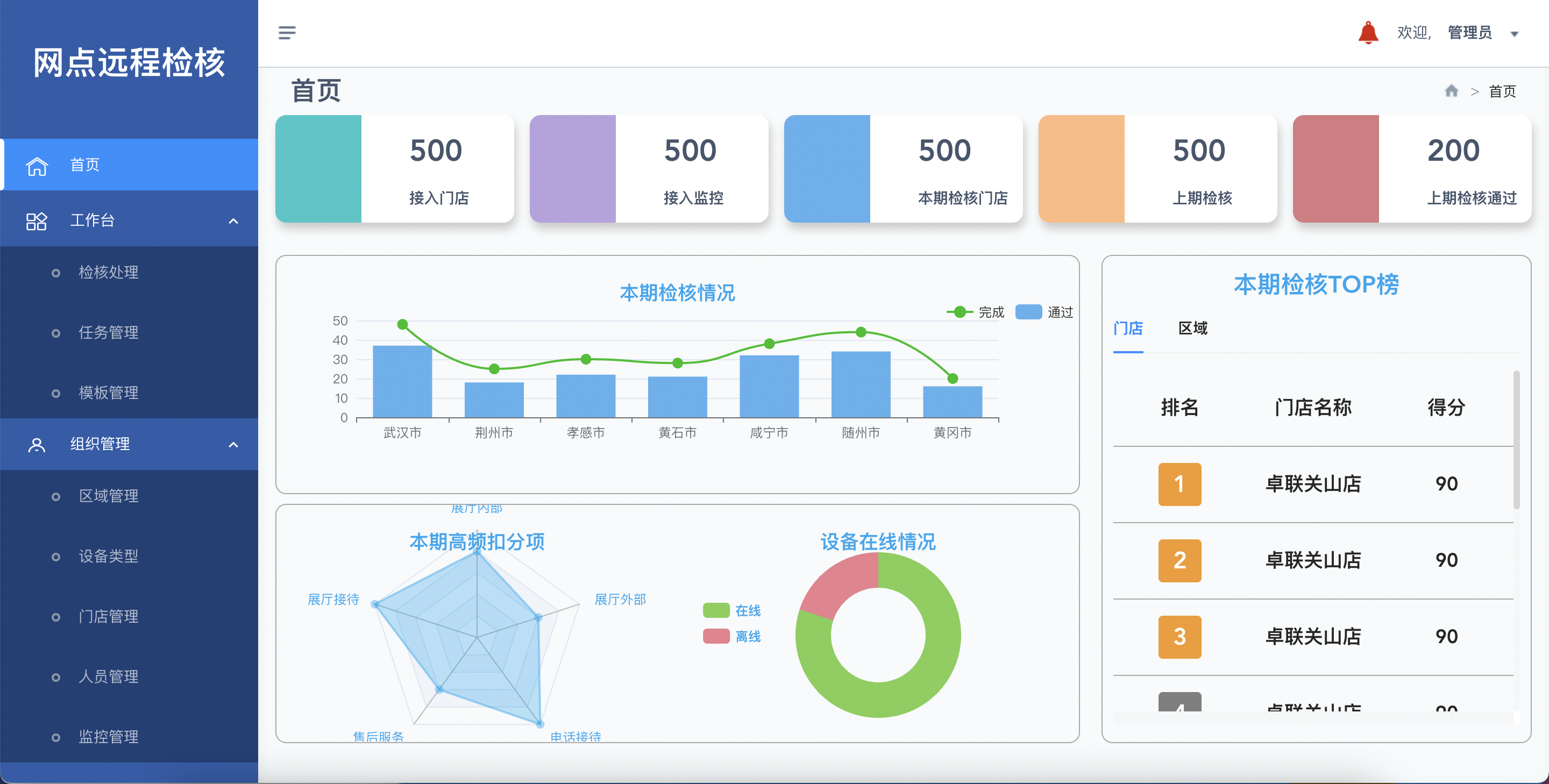Click the home icon in breadcrumb
Viewport: 1549px width, 784px height.
[x=1451, y=91]
